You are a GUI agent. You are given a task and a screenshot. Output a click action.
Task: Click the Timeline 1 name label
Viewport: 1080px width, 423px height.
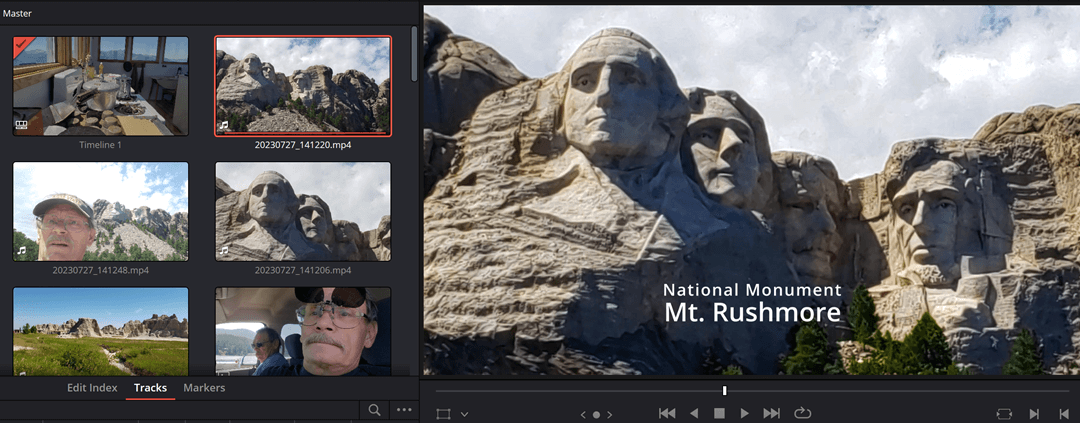click(101, 145)
